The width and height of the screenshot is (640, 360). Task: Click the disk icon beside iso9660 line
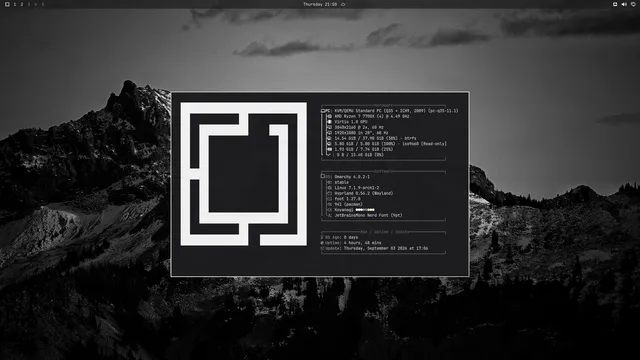pyautogui.click(x=329, y=144)
